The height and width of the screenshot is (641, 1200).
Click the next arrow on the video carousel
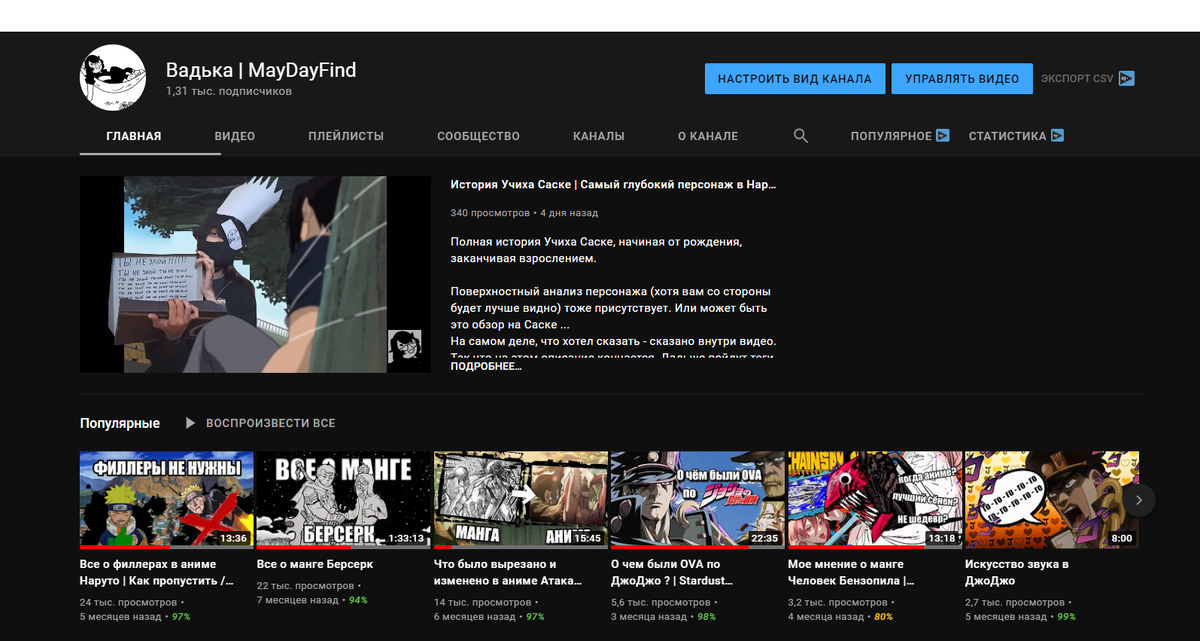pyautogui.click(x=1139, y=499)
